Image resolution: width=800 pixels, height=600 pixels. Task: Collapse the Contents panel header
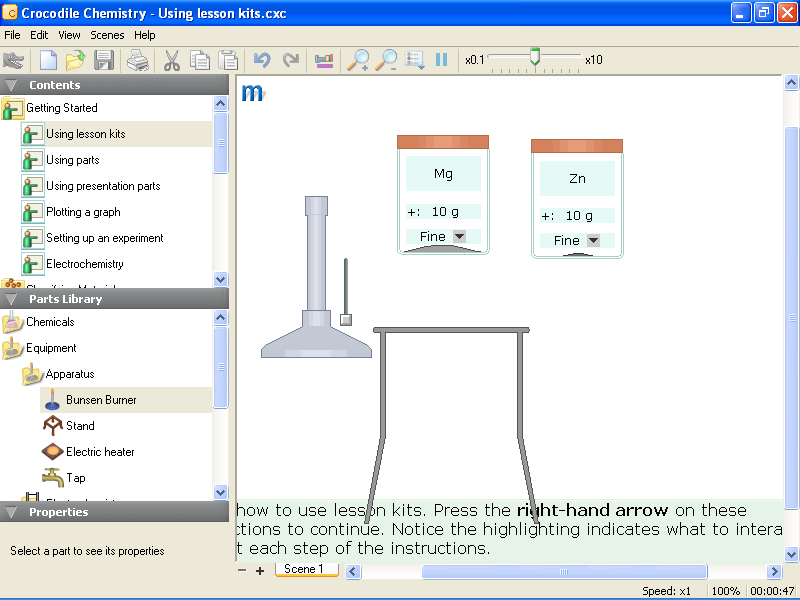coord(12,85)
